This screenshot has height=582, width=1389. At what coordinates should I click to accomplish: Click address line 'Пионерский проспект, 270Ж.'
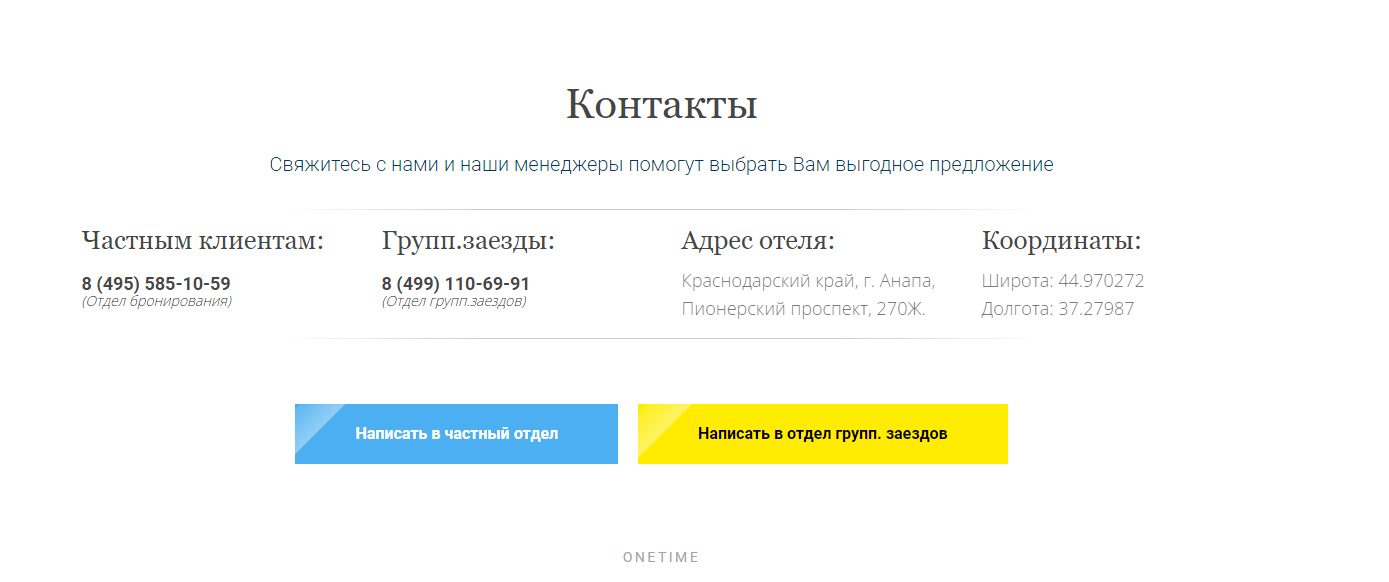(804, 309)
